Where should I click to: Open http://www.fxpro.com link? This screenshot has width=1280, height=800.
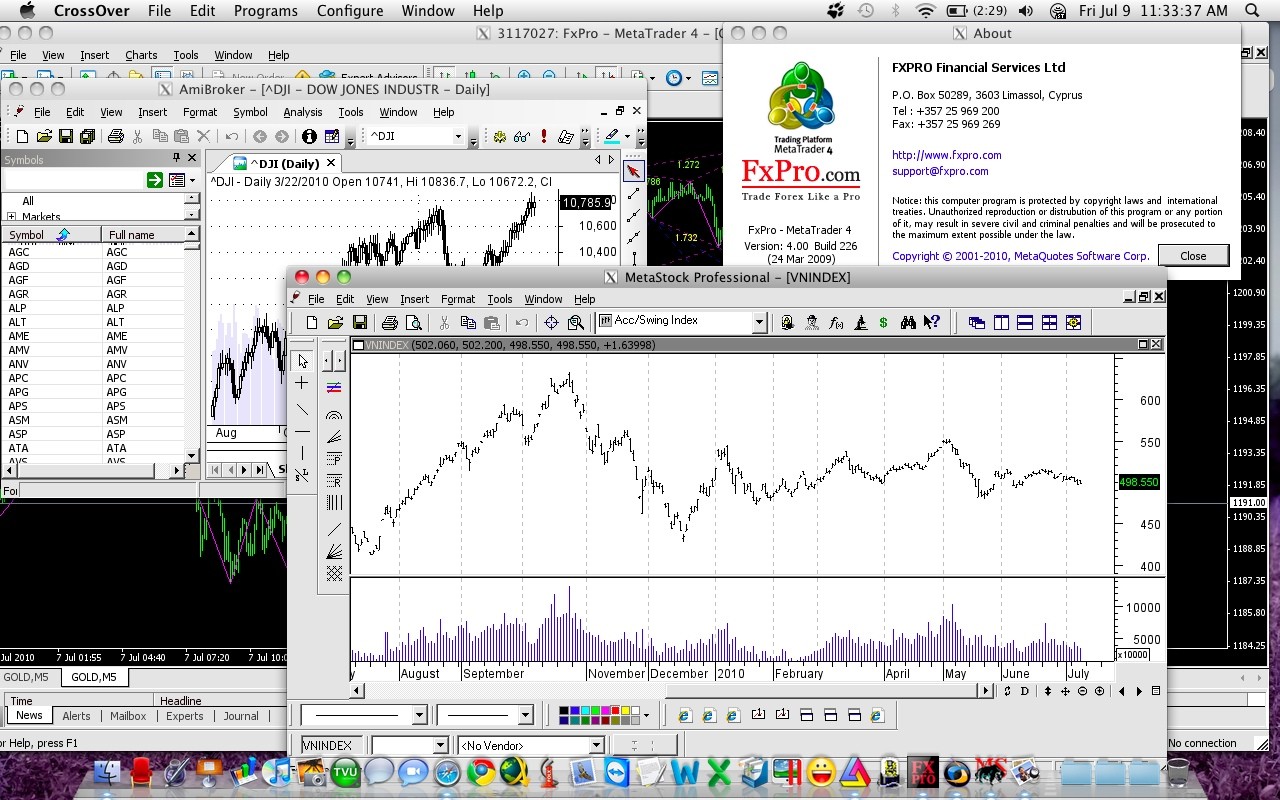947,155
